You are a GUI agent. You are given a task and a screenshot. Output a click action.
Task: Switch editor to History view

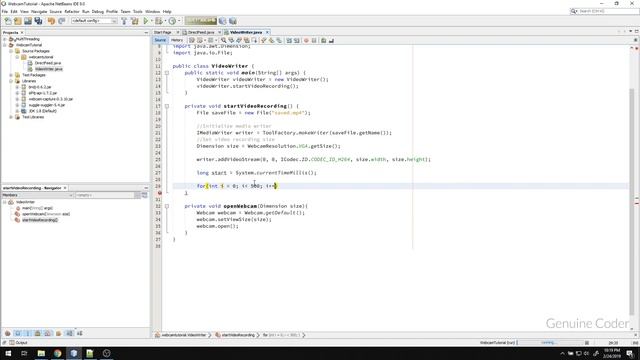(177, 40)
